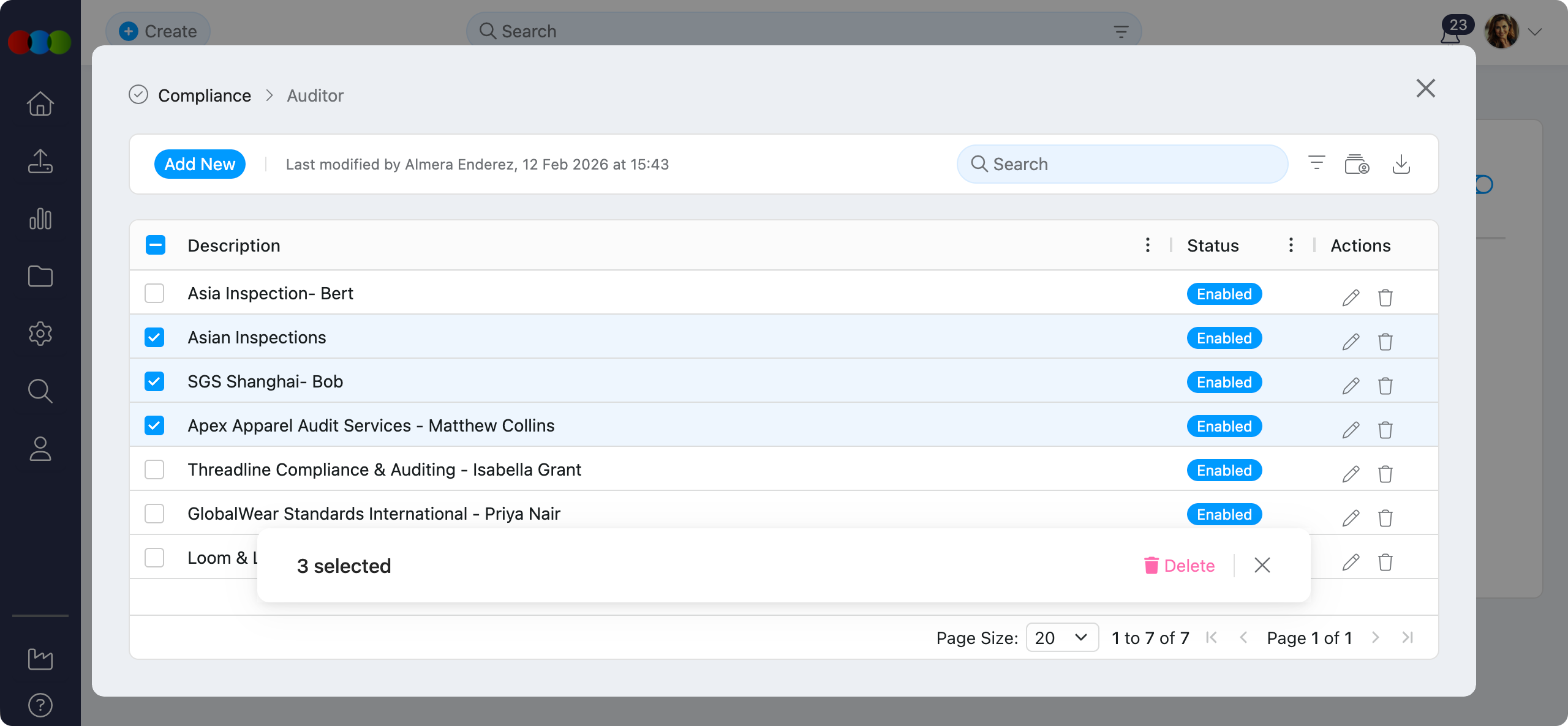The image size is (1568, 726).
Task: Click the Auditor table Search field
Action: coord(1122,164)
